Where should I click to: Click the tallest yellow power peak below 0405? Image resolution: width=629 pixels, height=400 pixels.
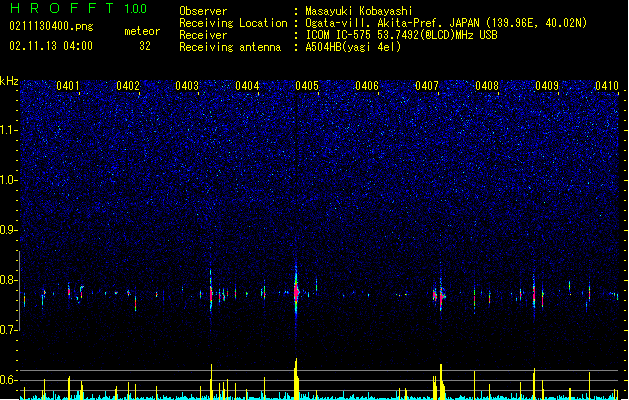296,378
